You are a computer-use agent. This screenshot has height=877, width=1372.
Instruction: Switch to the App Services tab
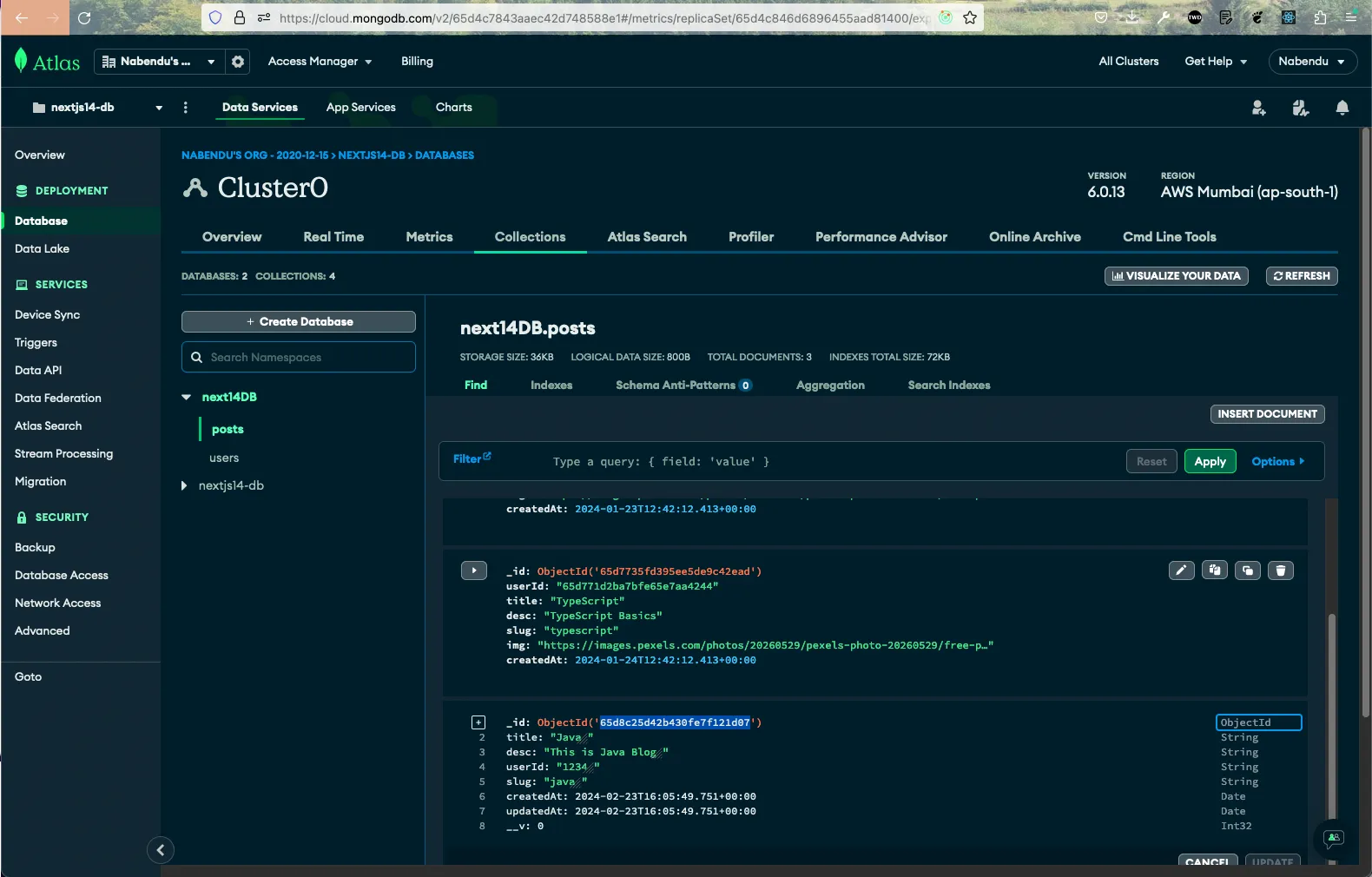pyautogui.click(x=360, y=108)
